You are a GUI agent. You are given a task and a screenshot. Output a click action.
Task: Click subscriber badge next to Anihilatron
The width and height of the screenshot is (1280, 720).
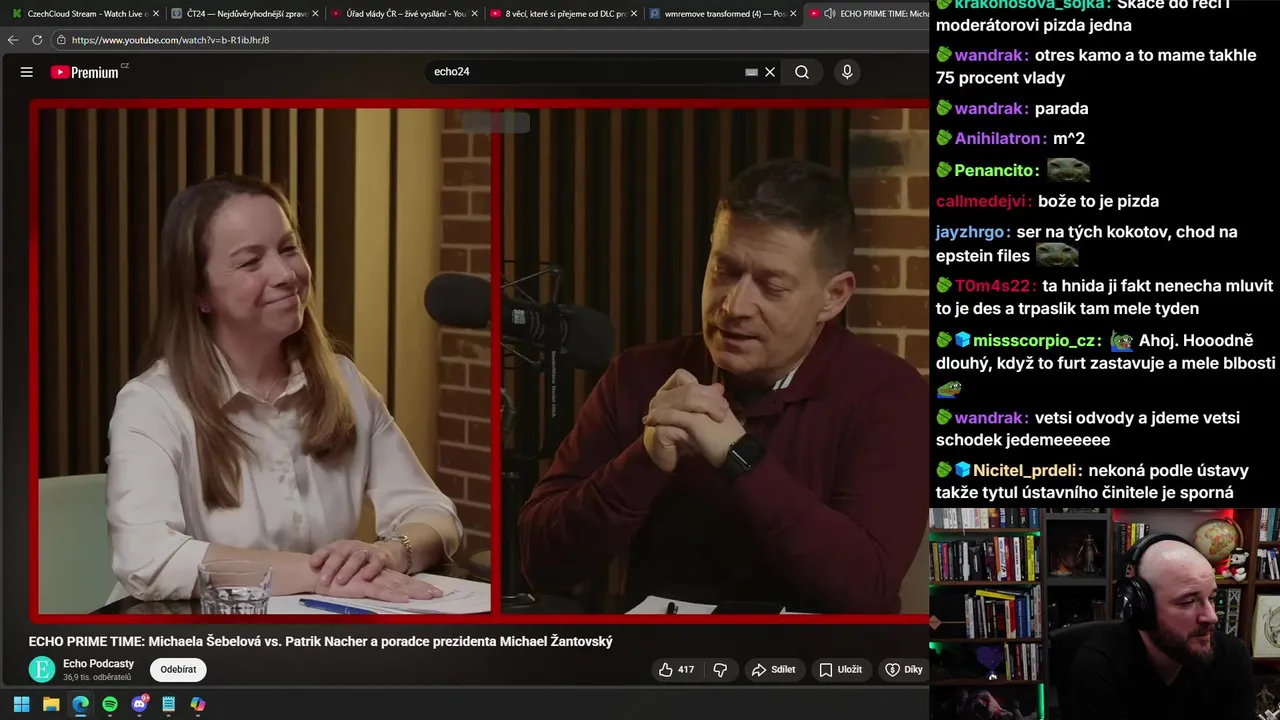pyautogui.click(x=944, y=139)
